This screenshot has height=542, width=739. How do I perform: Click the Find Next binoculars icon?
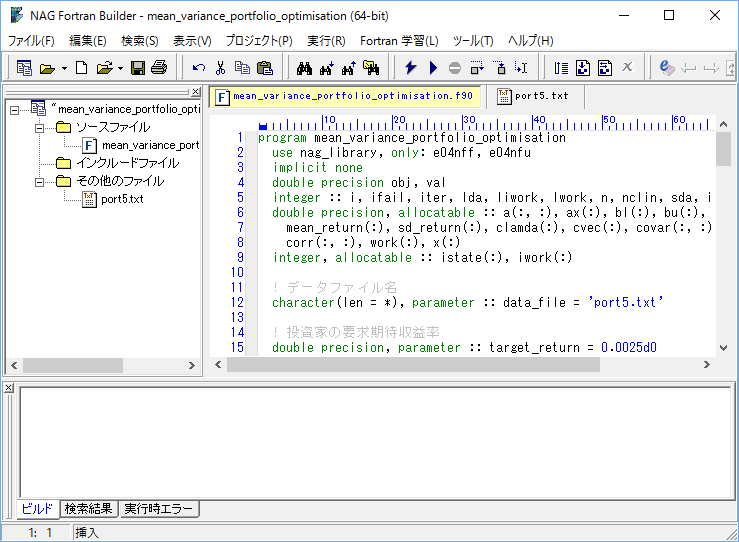point(327,69)
